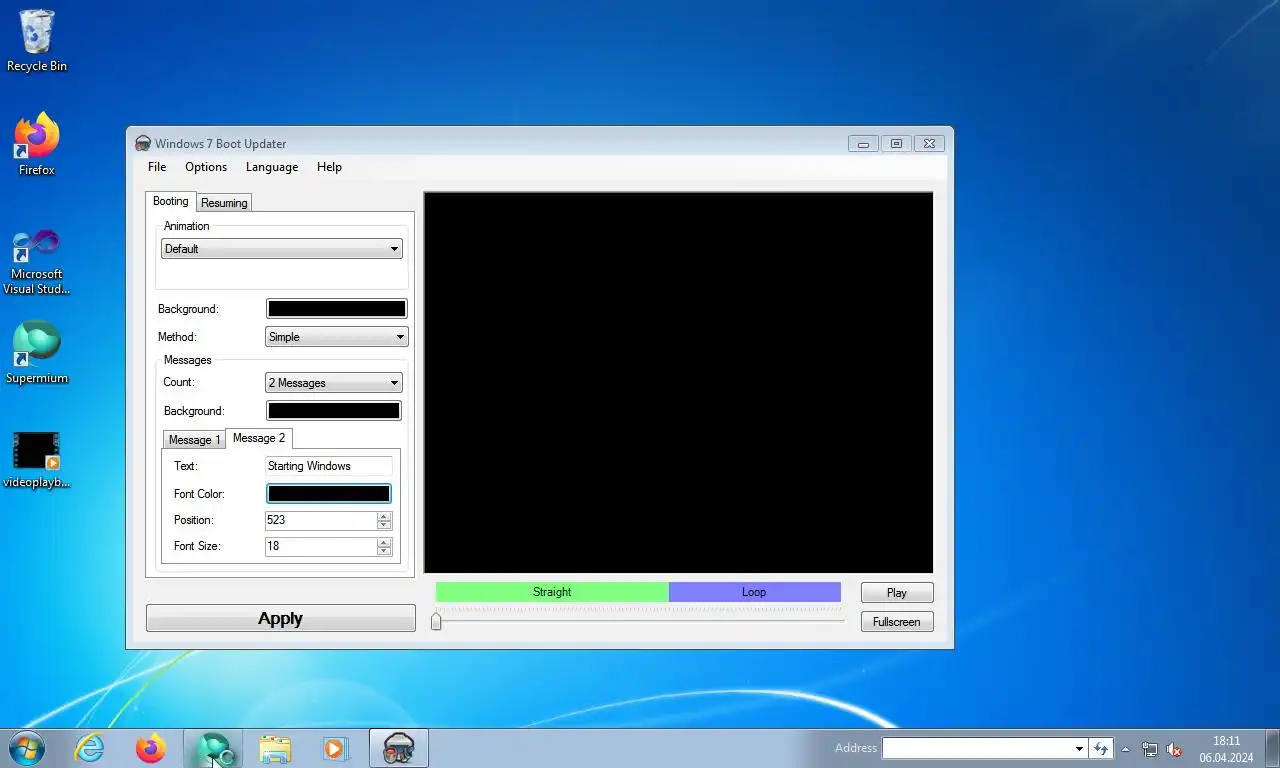Decrease the Position value with down arrow
The height and width of the screenshot is (768, 1280).
[x=384, y=525]
